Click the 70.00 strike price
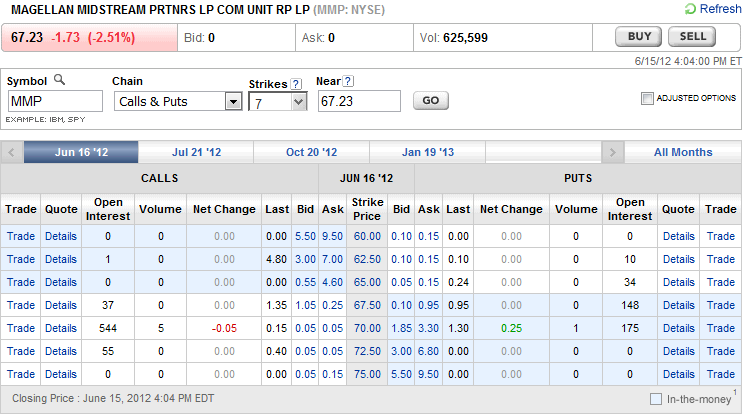The width and height of the screenshot is (744, 417). (x=367, y=328)
